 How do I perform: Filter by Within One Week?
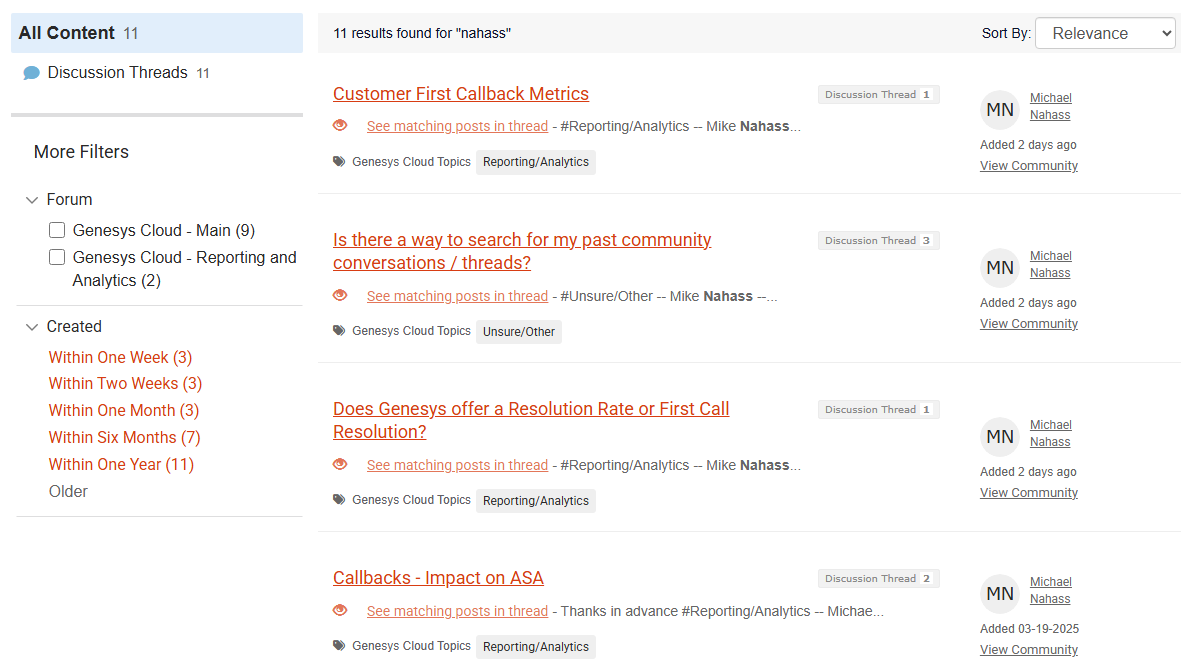pos(120,358)
